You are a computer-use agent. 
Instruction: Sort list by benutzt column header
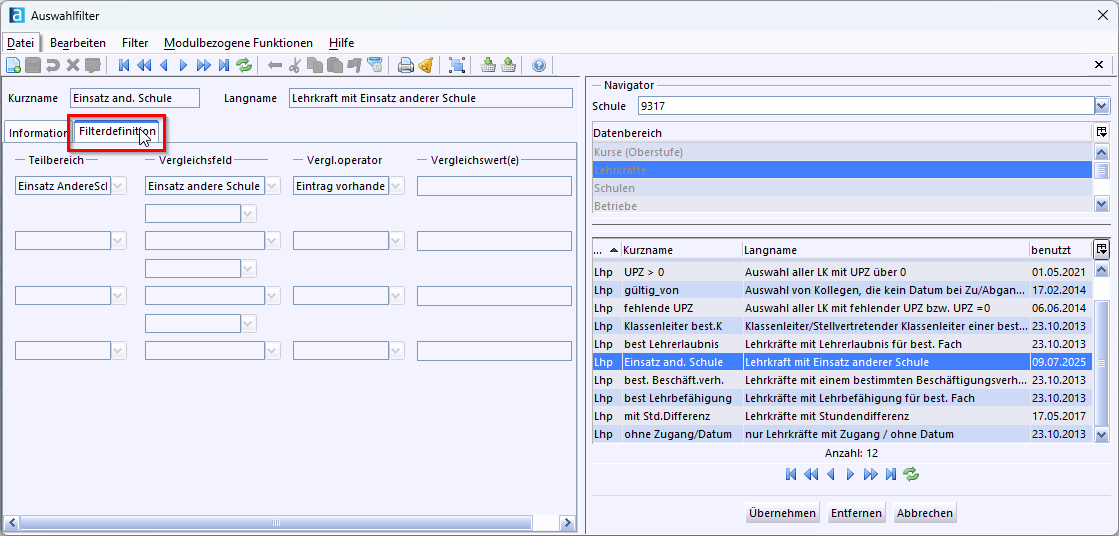point(1060,250)
